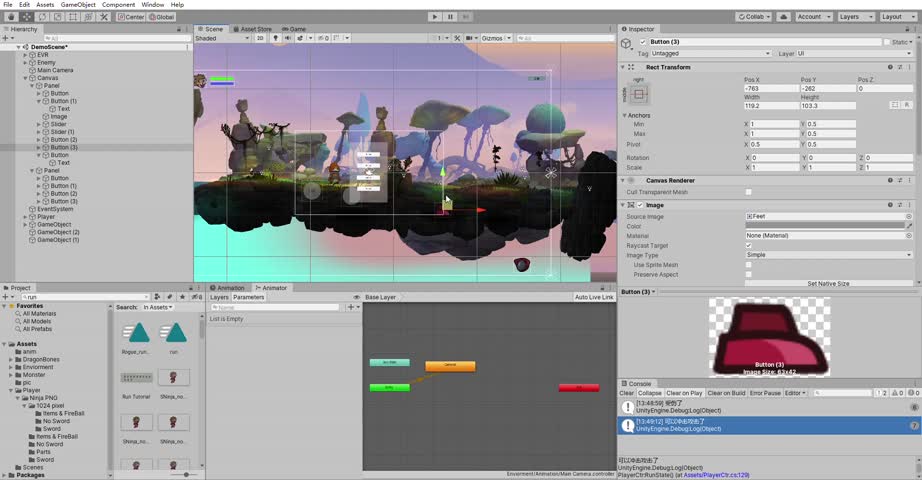Open the GameObject icon picker in Inspector
Image resolution: width=922 pixels, height=480 pixels.
(627, 44)
